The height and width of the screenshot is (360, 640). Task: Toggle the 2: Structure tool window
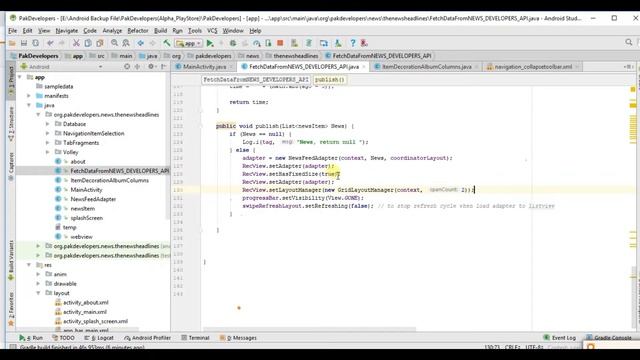(x=11, y=124)
